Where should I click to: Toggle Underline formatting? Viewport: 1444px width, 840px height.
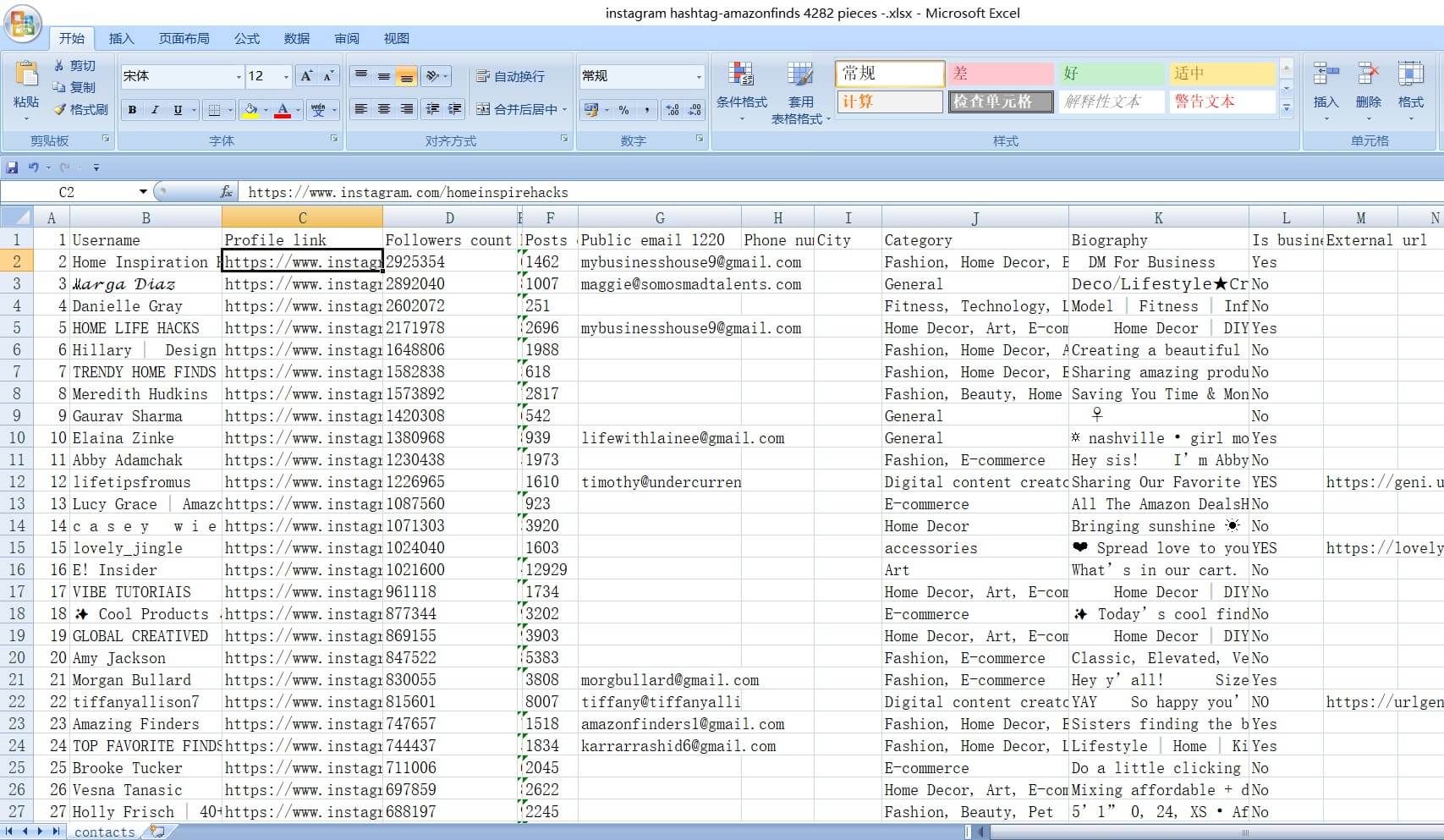[x=177, y=110]
